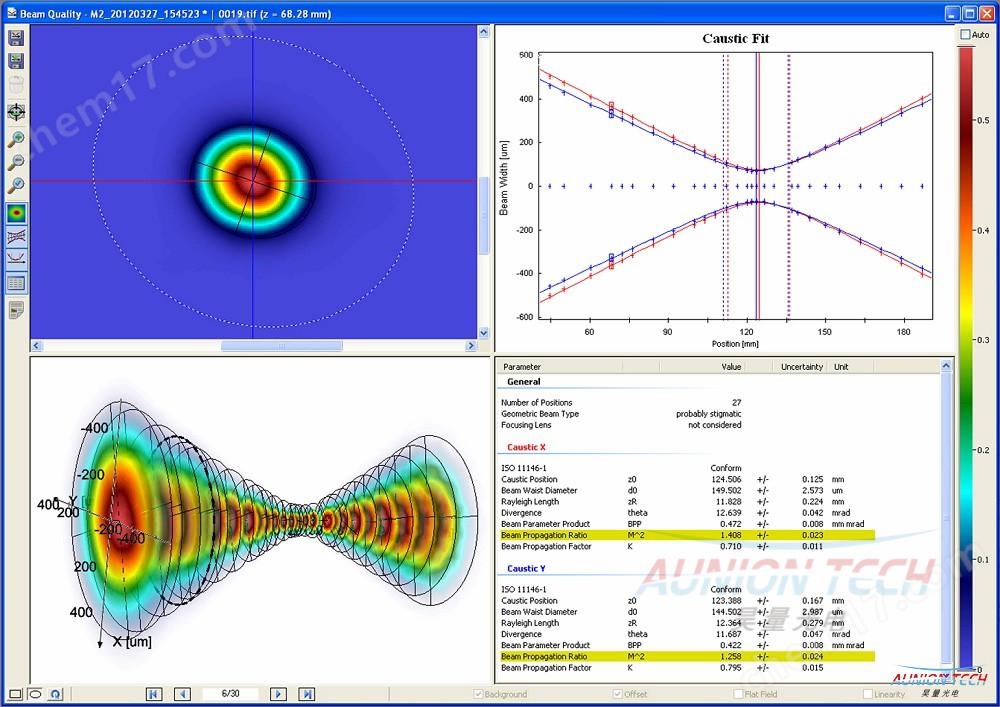1000x707 pixels.
Task: Toggle the Offset checkbox
Action: coord(617,694)
